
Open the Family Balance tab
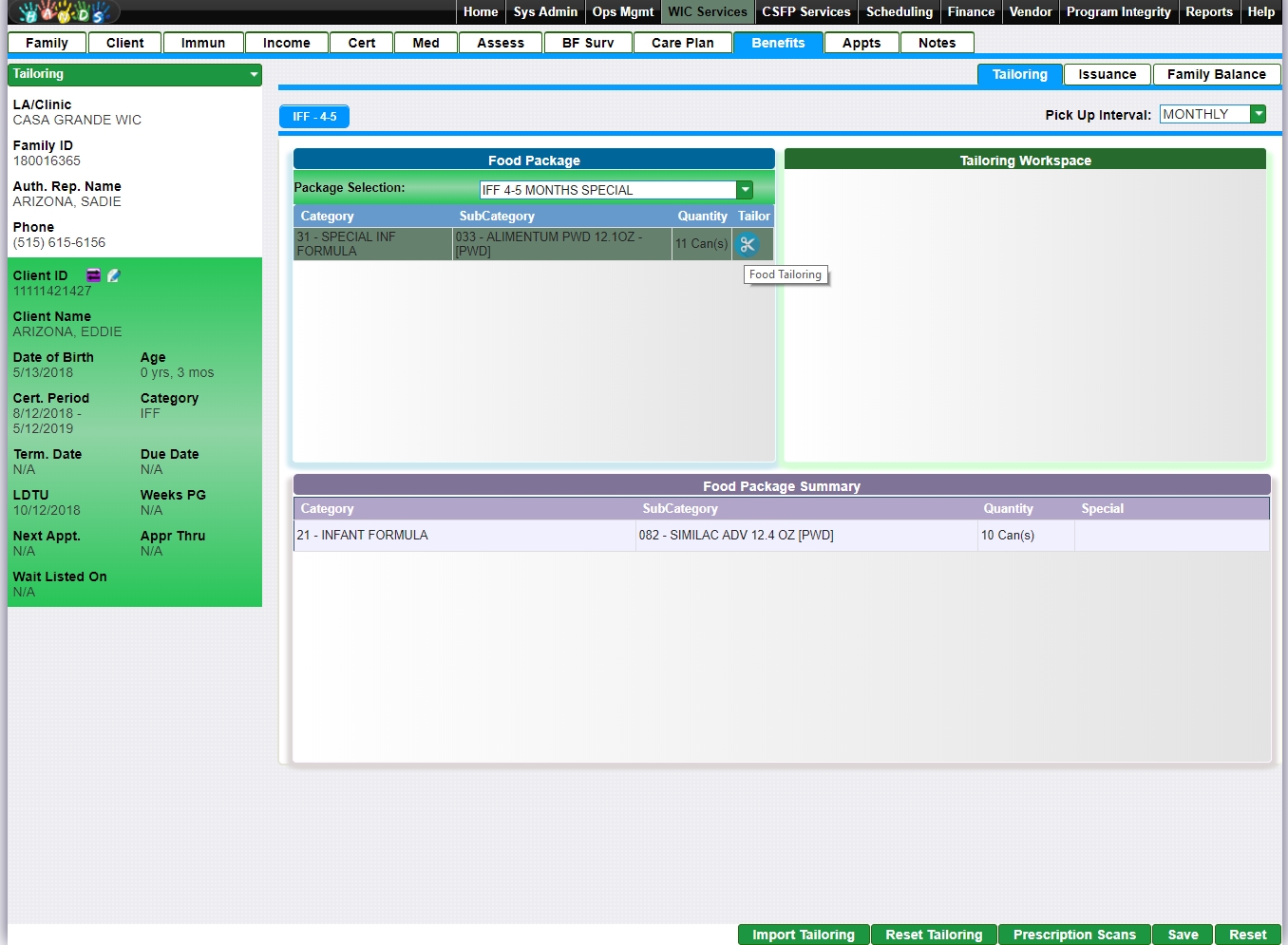[1216, 74]
